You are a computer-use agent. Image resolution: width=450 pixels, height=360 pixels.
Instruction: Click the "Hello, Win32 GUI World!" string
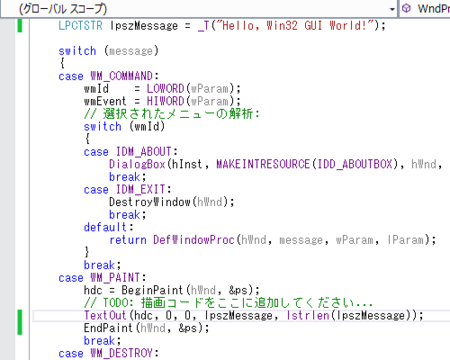296,26
